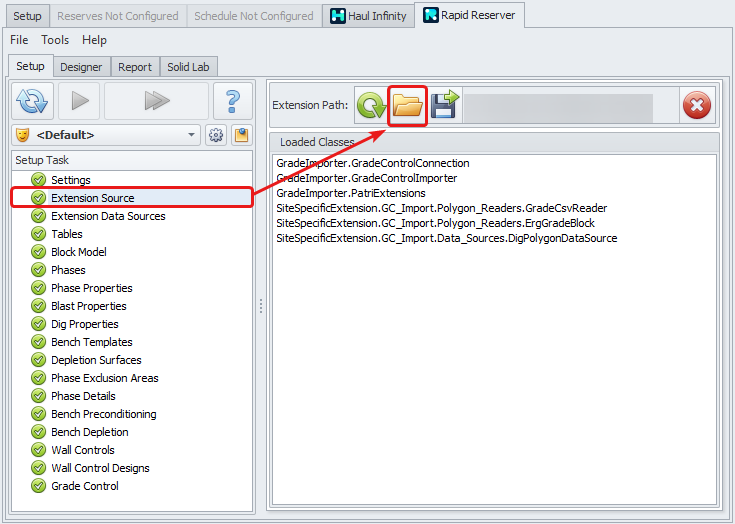Click green check icon beside Block Model
The height and width of the screenshot is (524, 735).
pos(38,252)
